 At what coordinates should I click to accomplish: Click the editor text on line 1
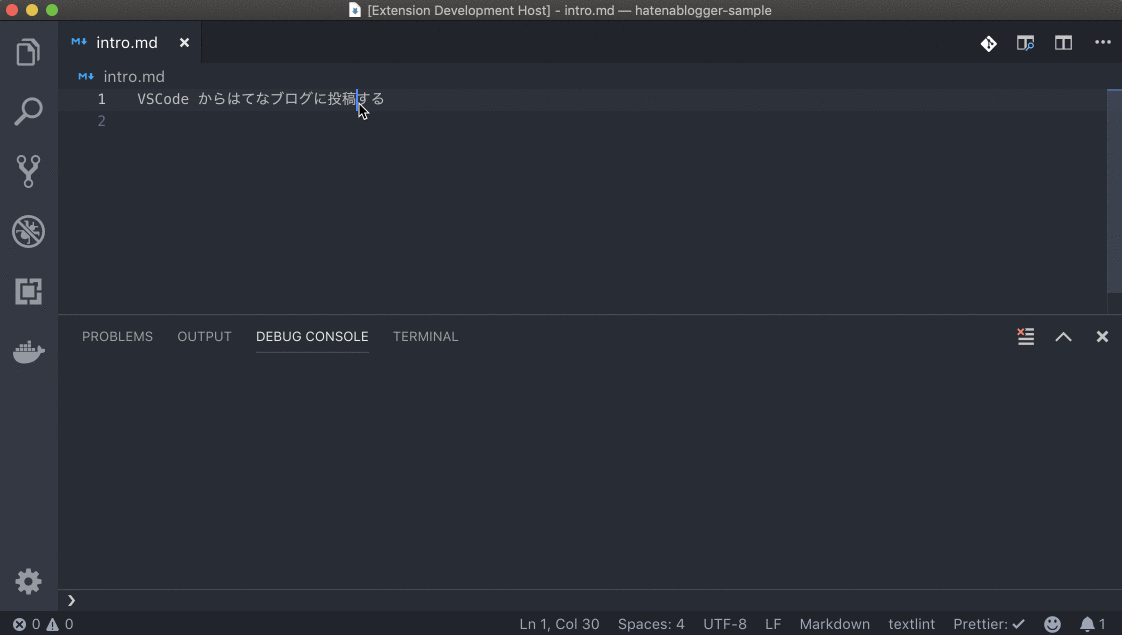click(x=260, y=99)
